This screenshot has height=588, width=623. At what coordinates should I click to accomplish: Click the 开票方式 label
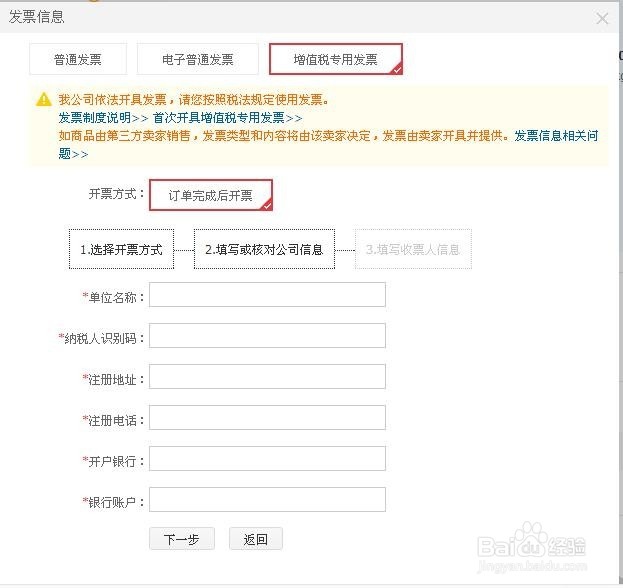[x=116, y=194]
